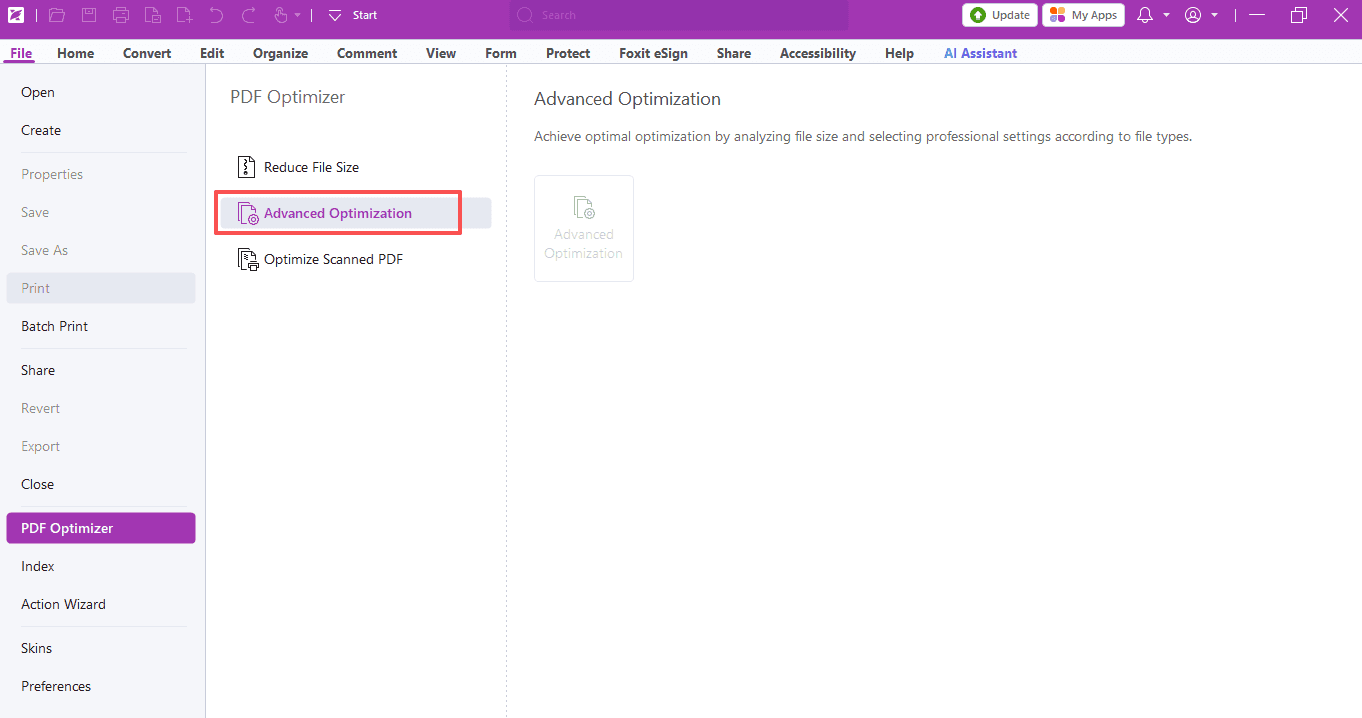Viewport: 1362px width, 718px height.
Task: Select the Reduce File Size option
Action: tap(356, 167)
